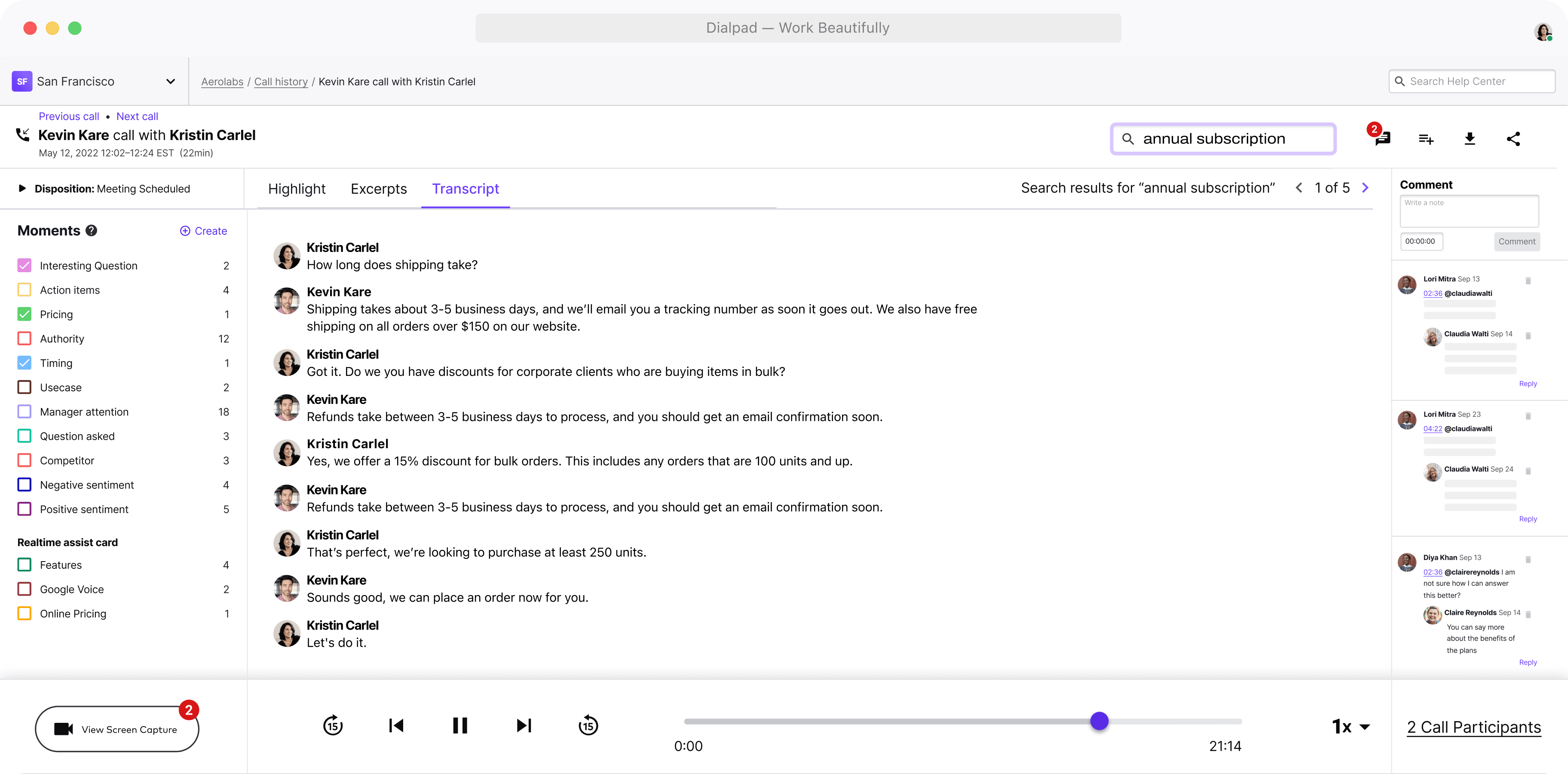Viewport: 1568px width, 774px height.
Task: Check the Manager attention filter
Action: (x=24, y=411)
